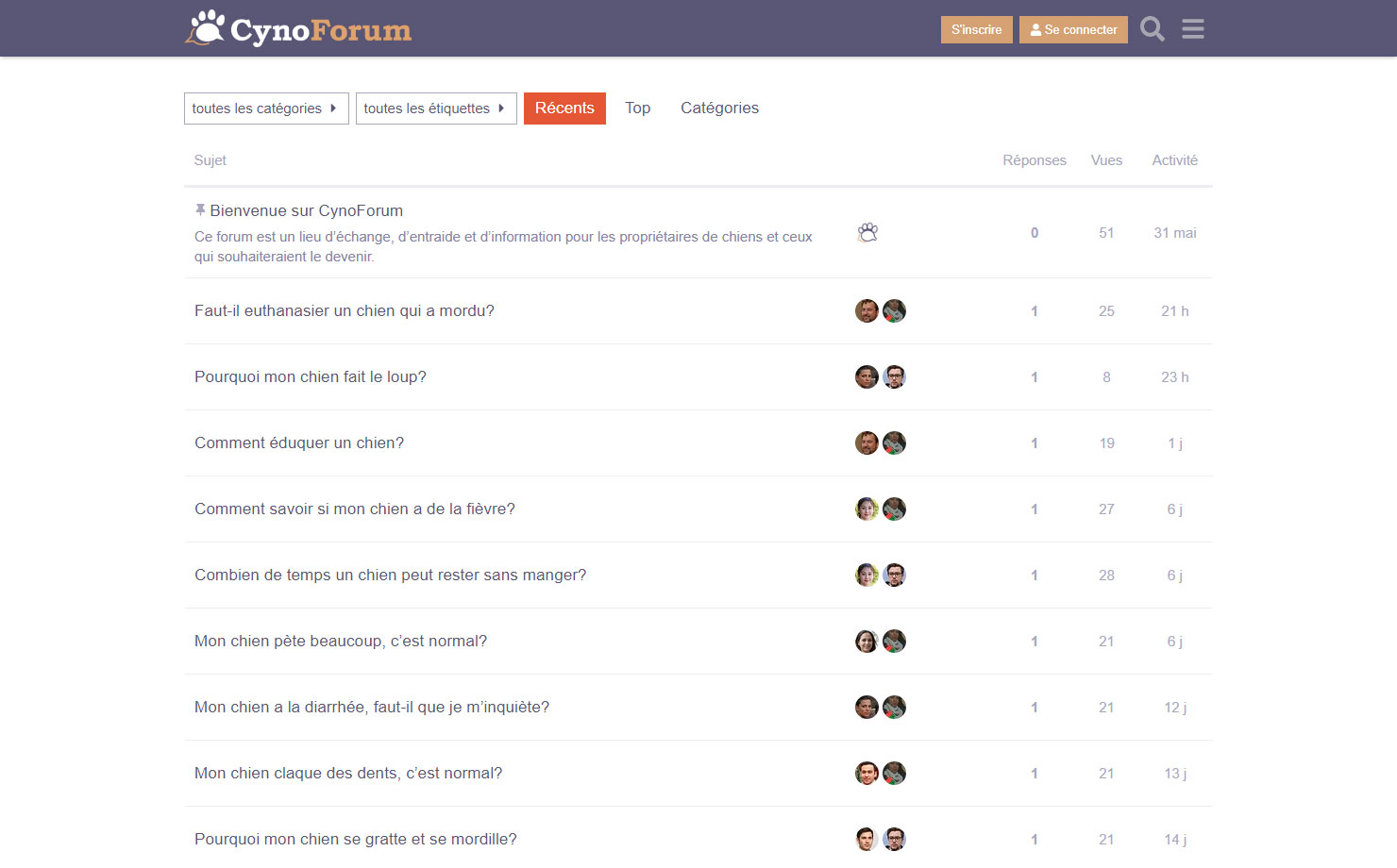The width and height of the screenshot is (1397, 868).
Task: Open topic 'Bienvenue sur CynoForum'
Action: [306, 210]
